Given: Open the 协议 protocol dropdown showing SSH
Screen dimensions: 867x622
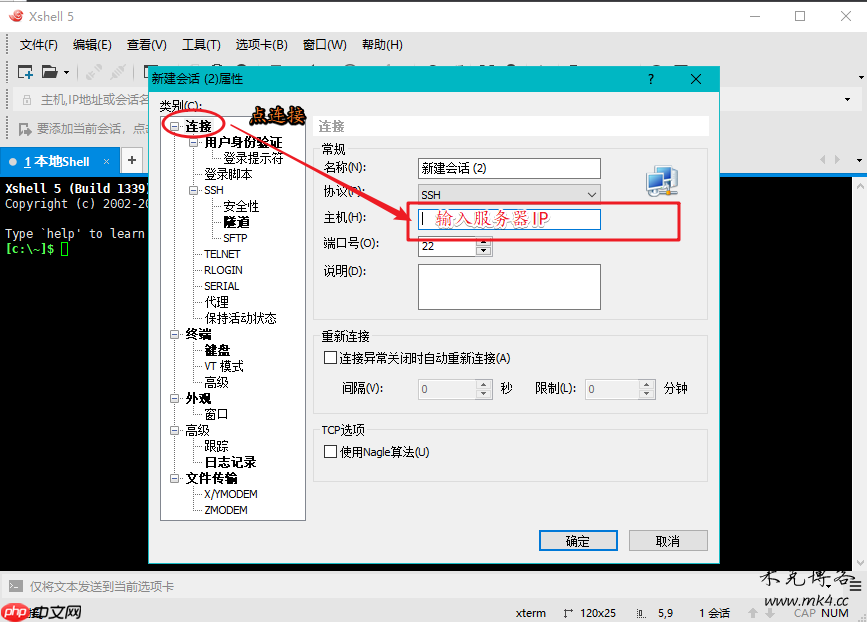Looking at the screenshot, I should pos(593,194).
